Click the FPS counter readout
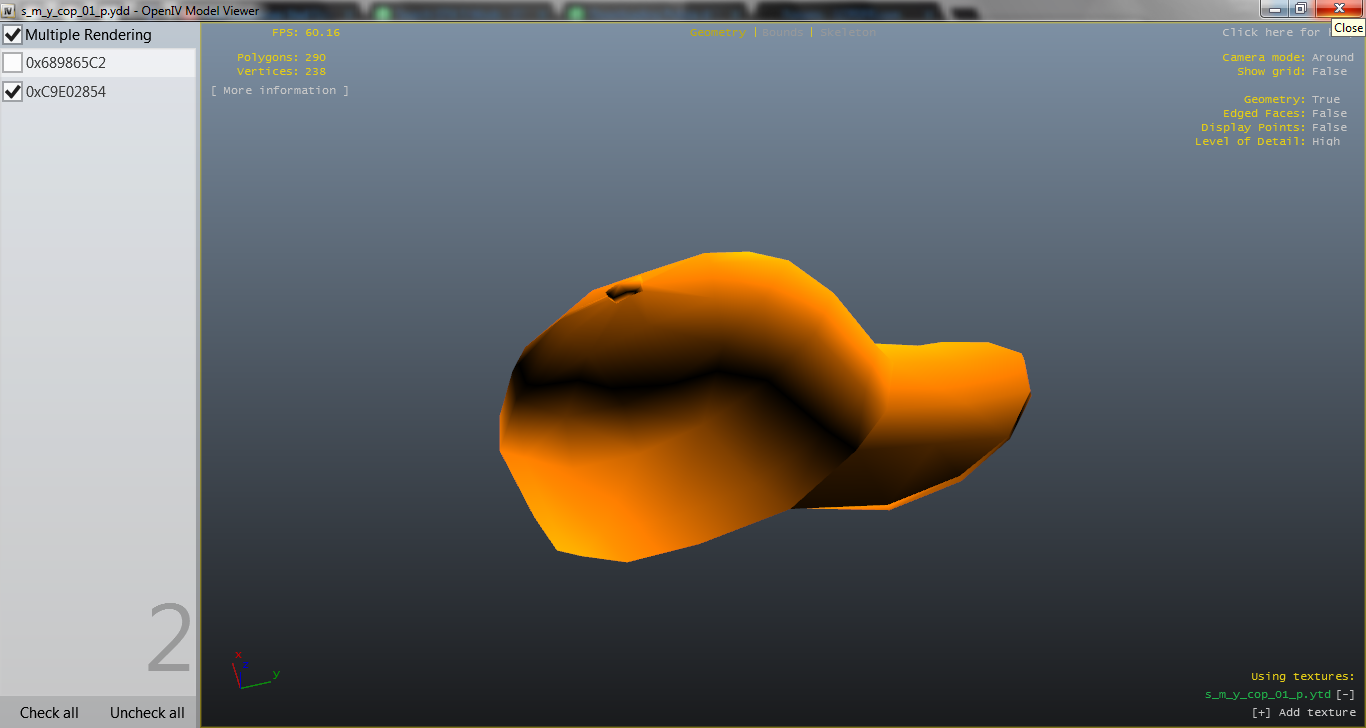1366x728 pixels. coord(306,33)
